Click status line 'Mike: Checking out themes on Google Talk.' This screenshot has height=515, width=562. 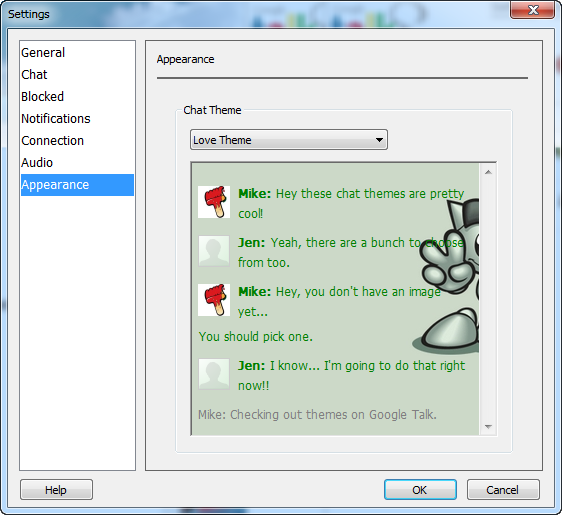[317, 415]
